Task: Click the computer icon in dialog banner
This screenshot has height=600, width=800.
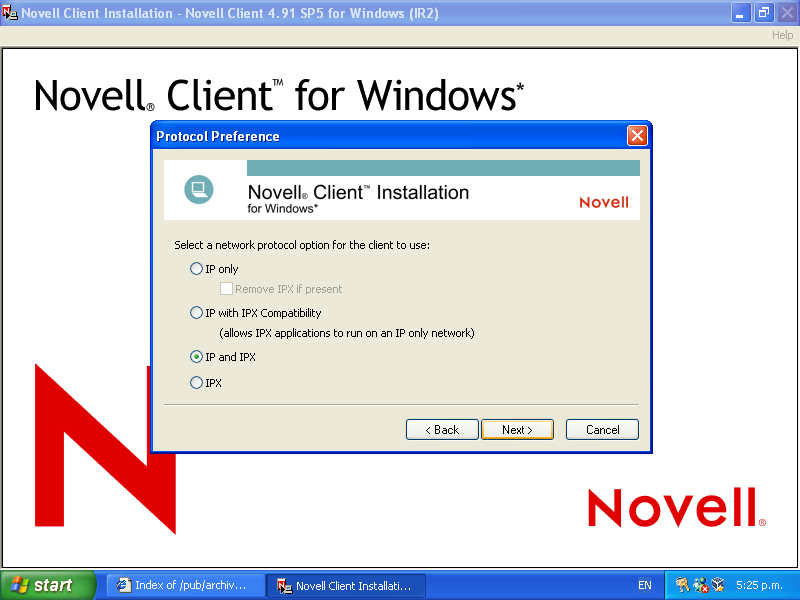Action: pos(198,190)
